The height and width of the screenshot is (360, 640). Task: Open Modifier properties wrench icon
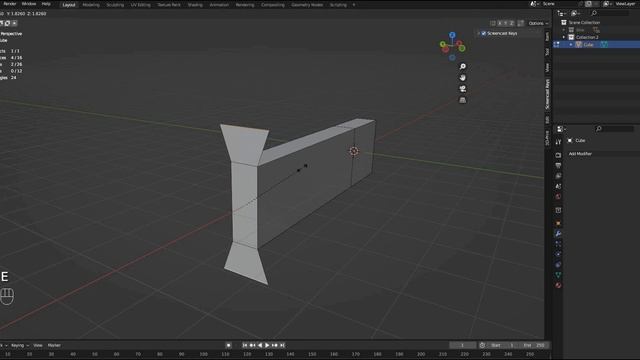coord(558,233)
